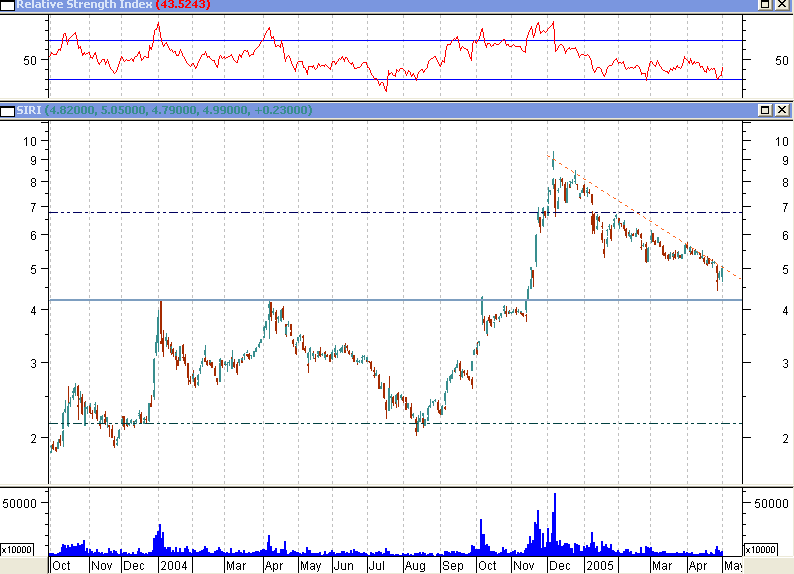Click the 50 label on right RSI axis
Screen dimensions: 794x574
click(782, 61)
